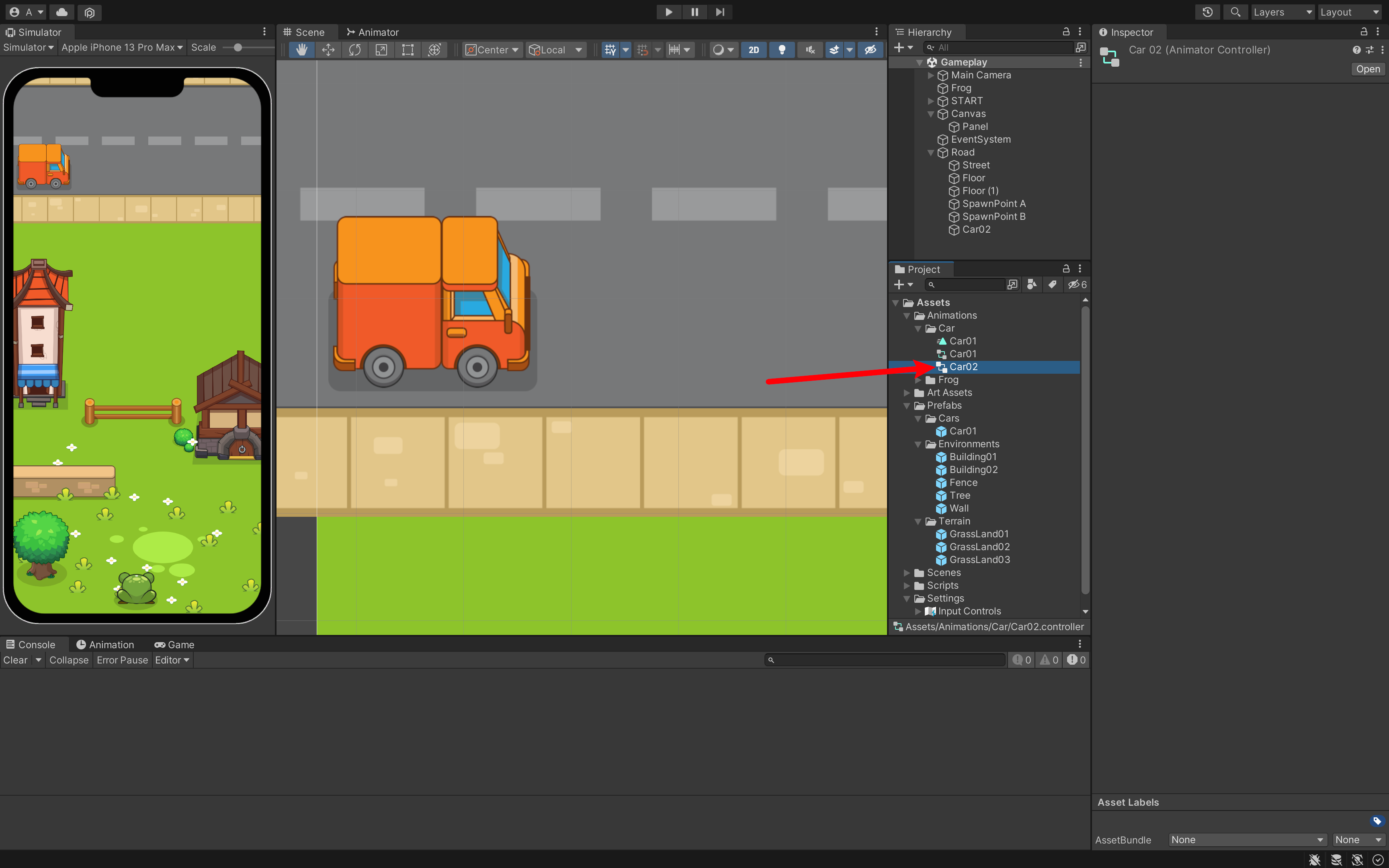Click the Open button in Inspector
Image resolution: width=1389 pixels, height=868 pixels.
[x=1368, y=69]
